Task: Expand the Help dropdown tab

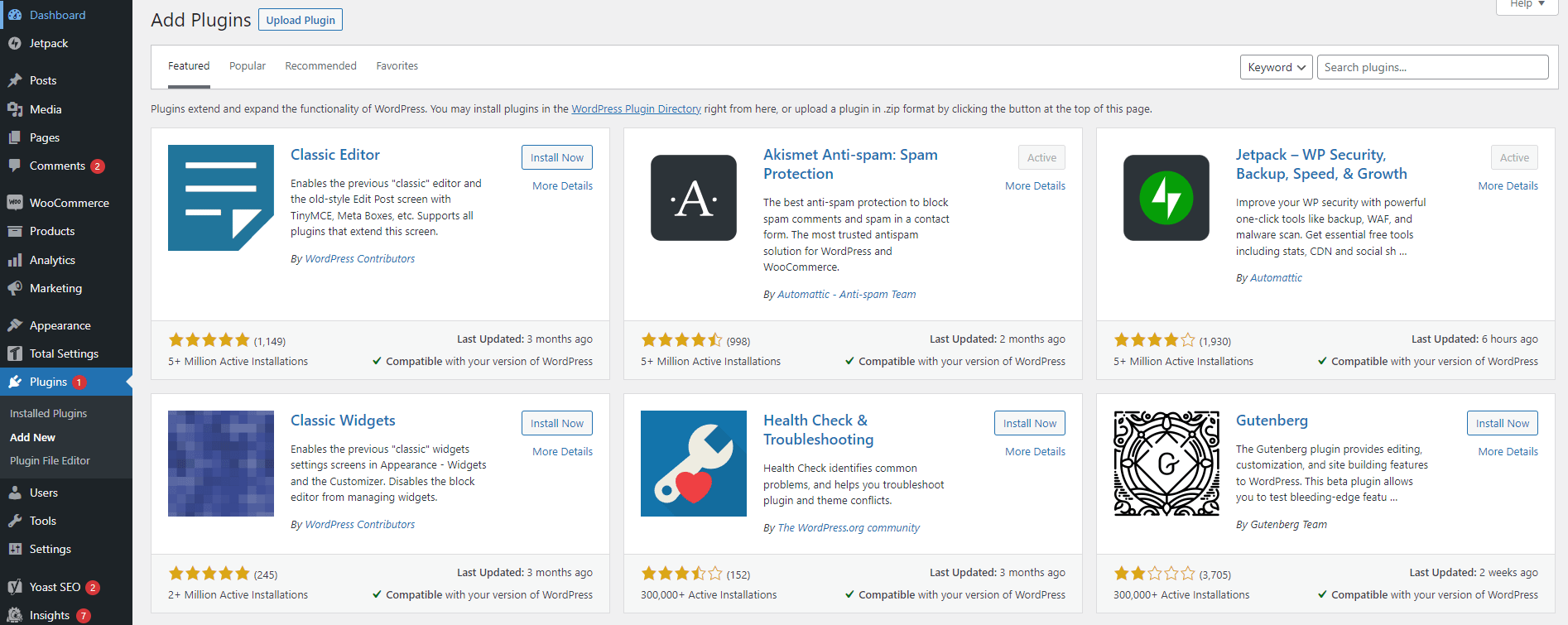Action: tap(1527, 5)
